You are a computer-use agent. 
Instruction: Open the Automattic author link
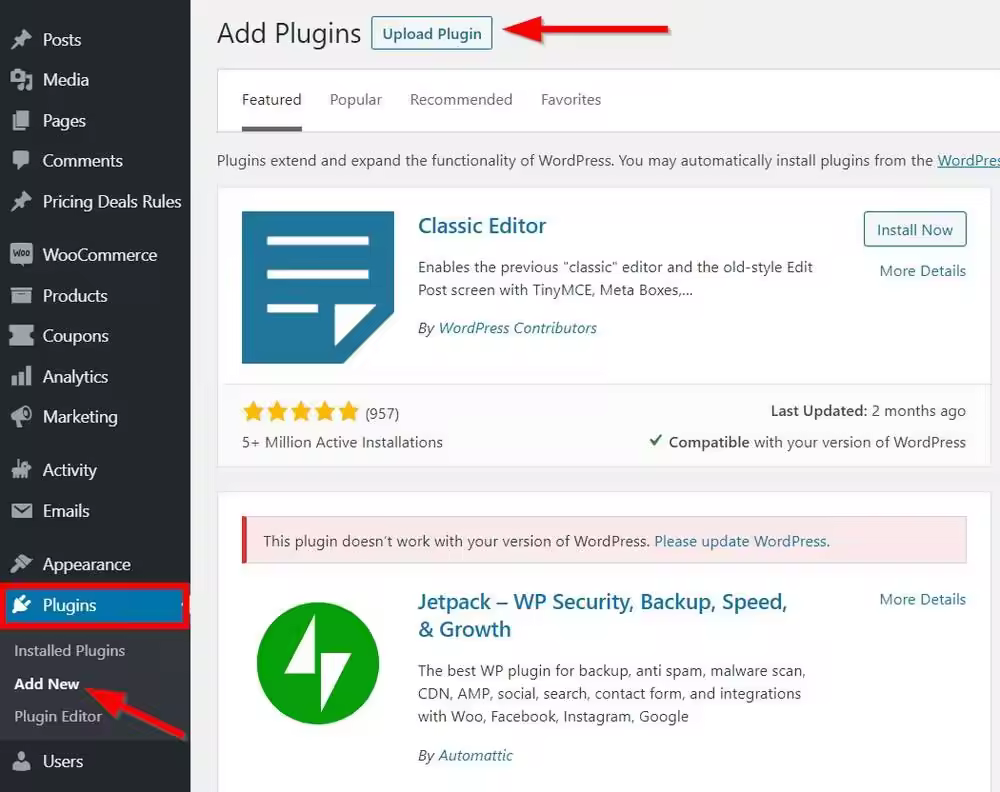[475, 755]
